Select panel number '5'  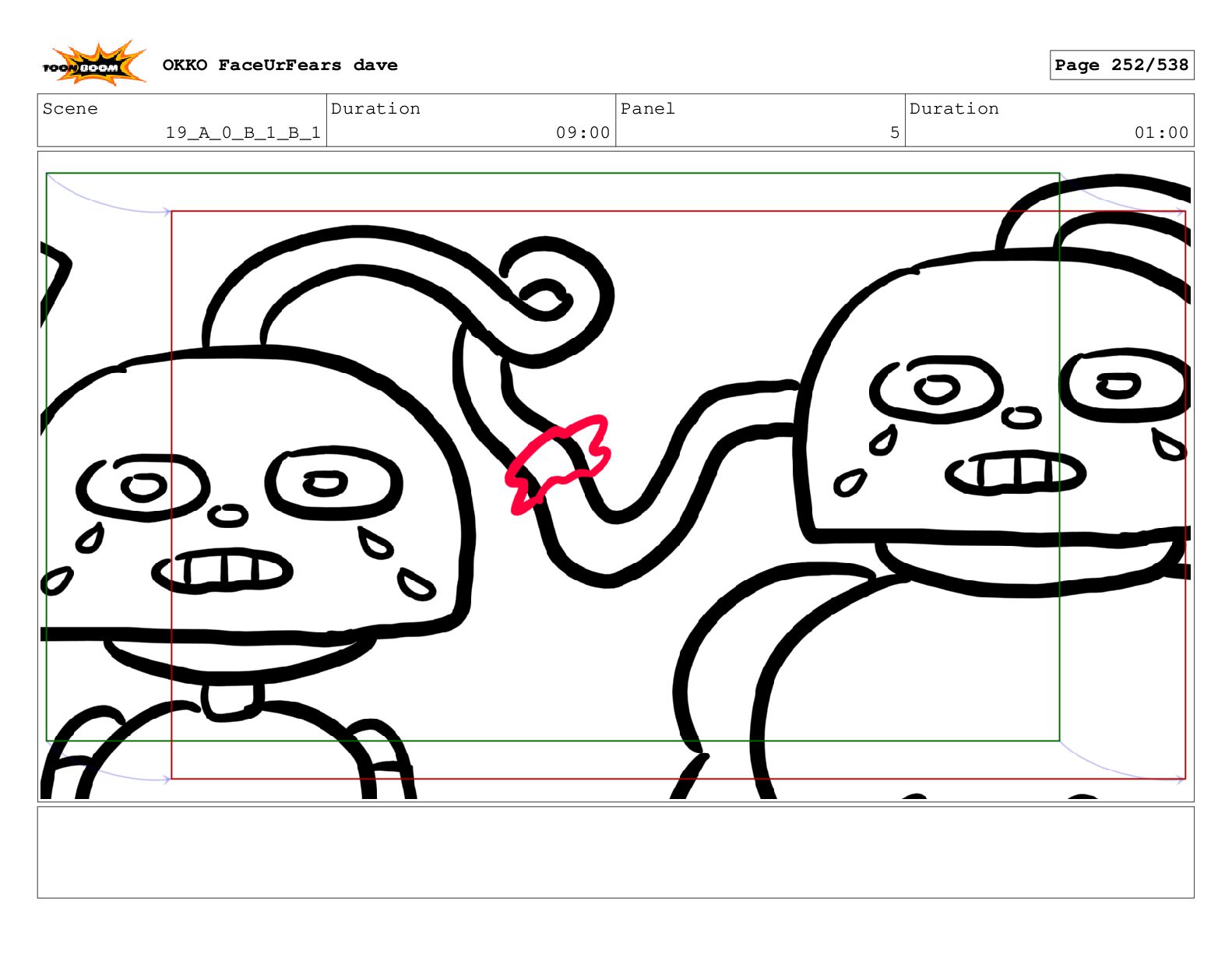click(895, 133)
